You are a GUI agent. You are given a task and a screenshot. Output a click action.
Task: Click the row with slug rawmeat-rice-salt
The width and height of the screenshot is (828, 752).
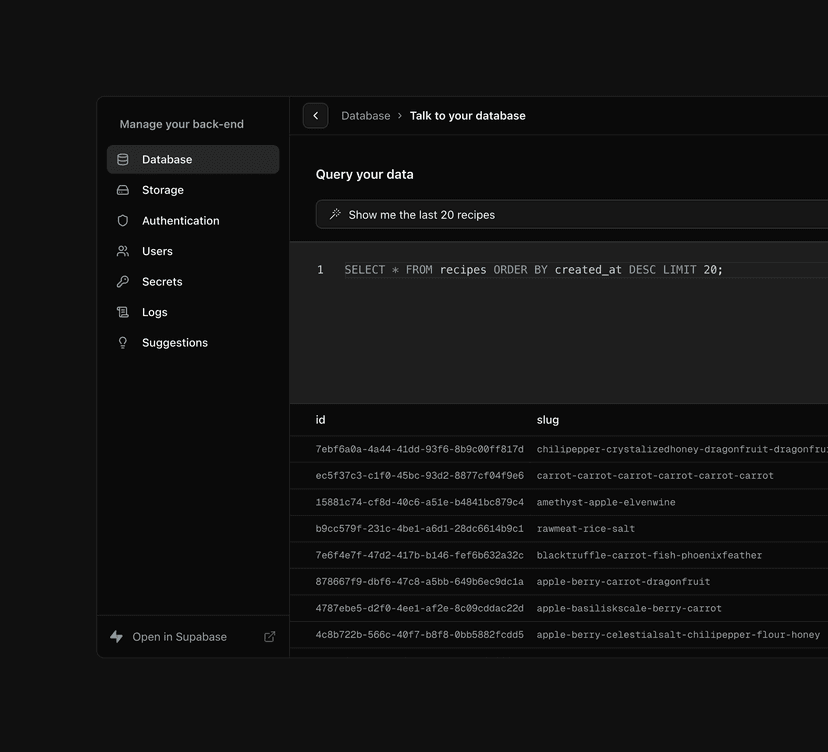click(x=500, y=528)
